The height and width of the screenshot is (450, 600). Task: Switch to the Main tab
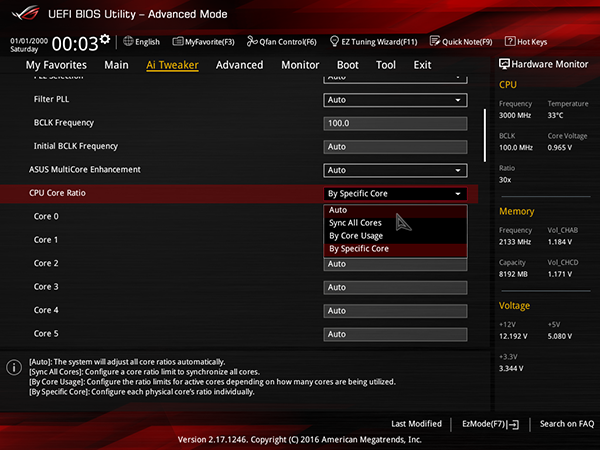pos(116,65)
